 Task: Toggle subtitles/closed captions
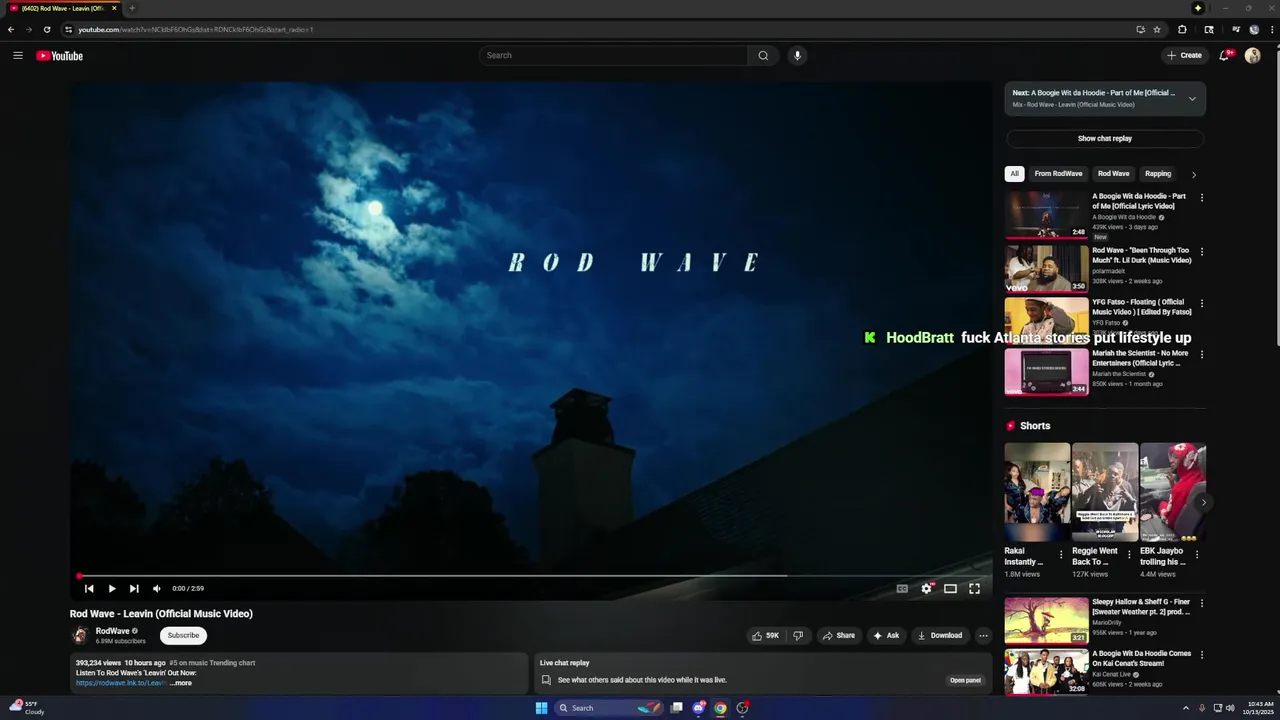point(902,589)
